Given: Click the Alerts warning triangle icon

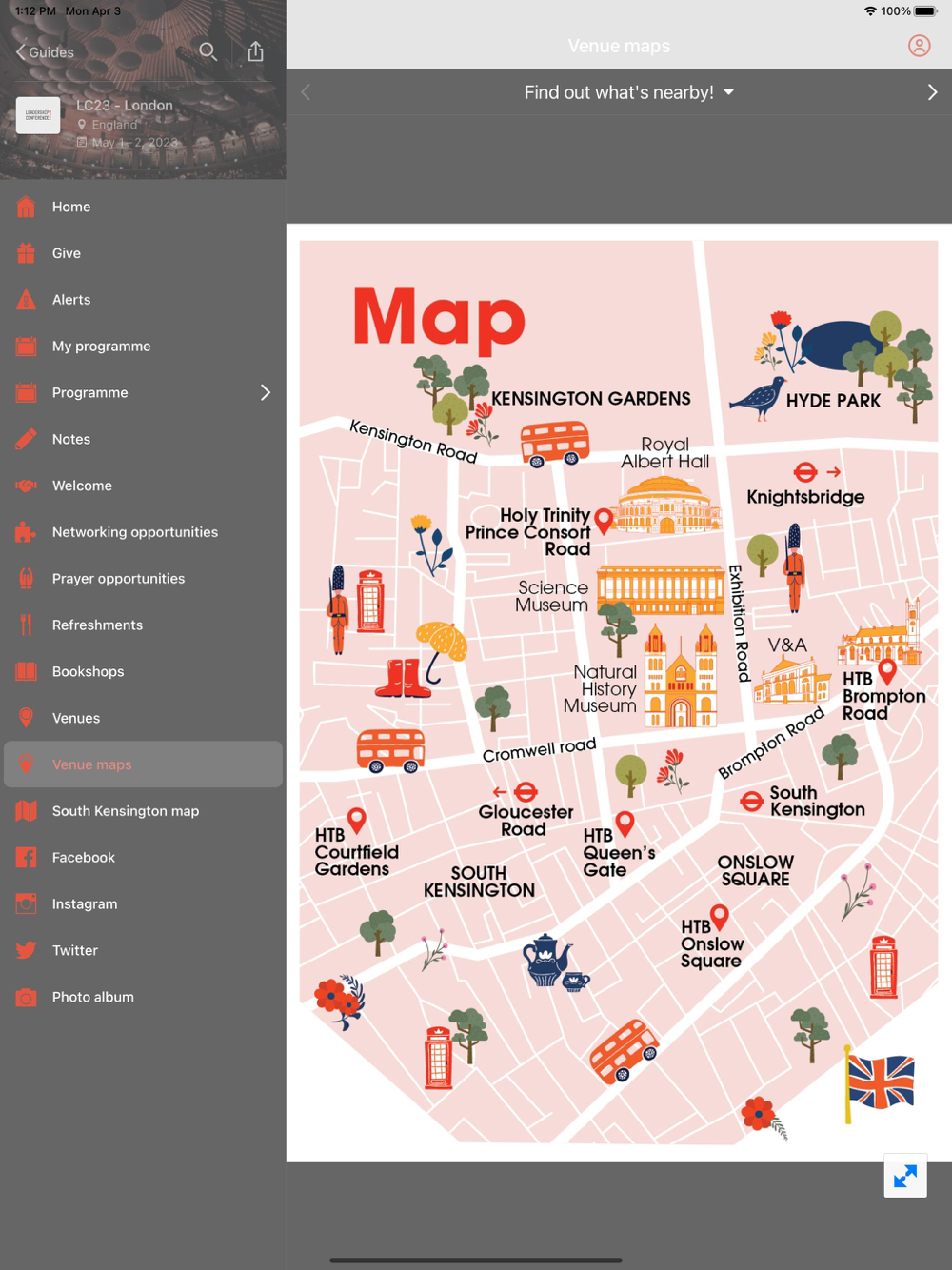Looking at the screenshot, I should click(x=26, y=300).
